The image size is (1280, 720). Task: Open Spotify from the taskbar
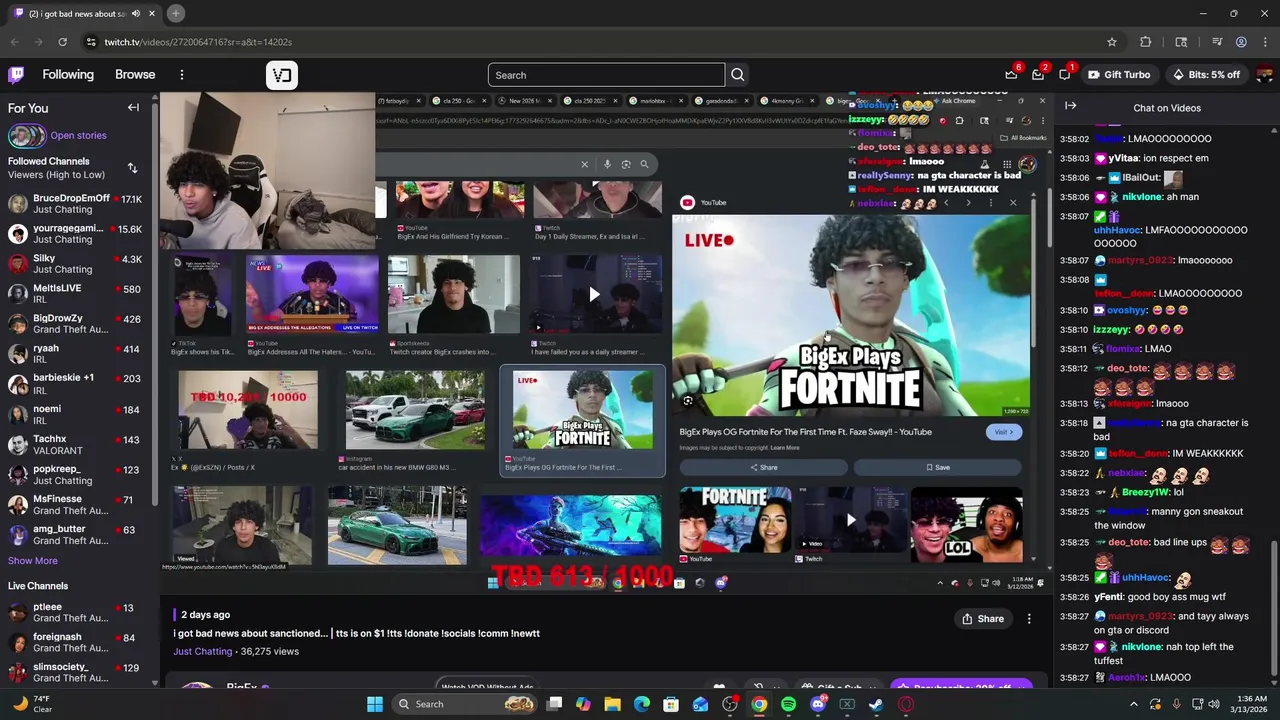[x=788, y=704]
